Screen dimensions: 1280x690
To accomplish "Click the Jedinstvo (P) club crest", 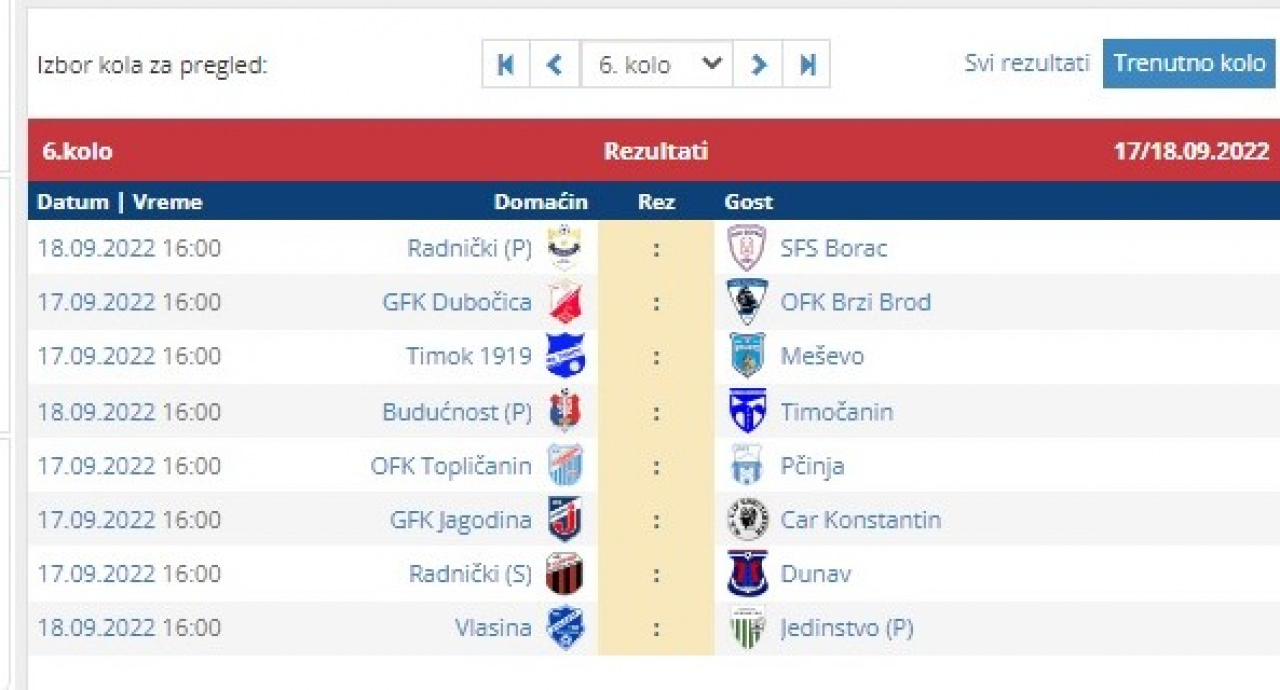I will 747,628.
